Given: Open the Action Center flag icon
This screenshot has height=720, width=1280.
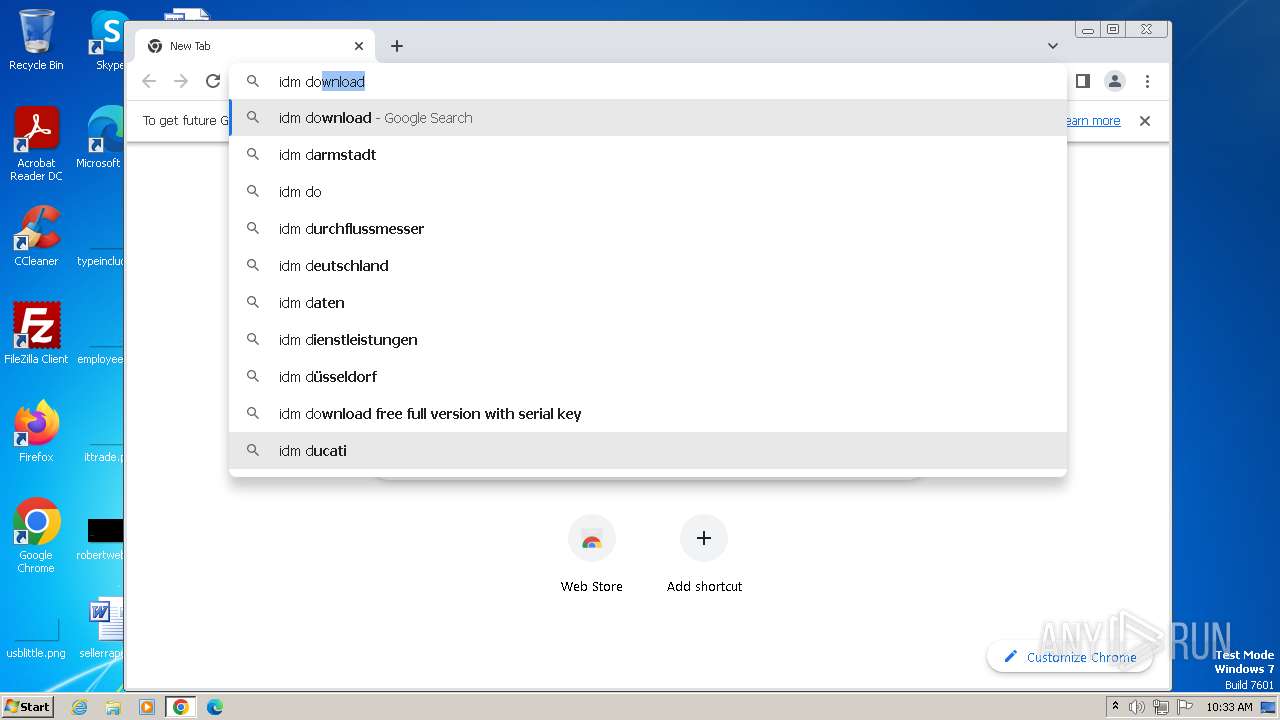Looking at the screenshot, I should [1184, 707].
